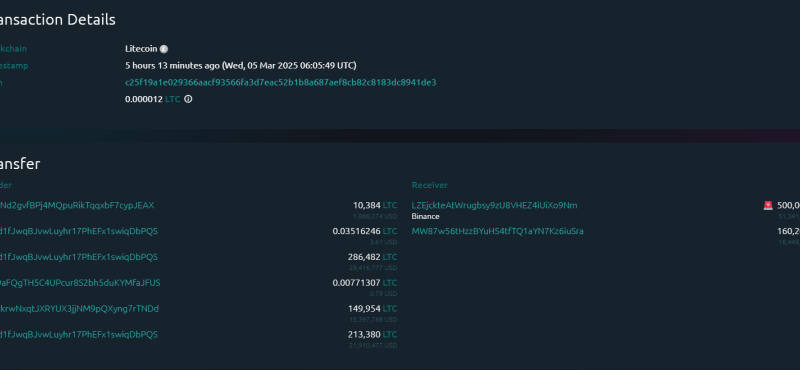This screenshot has height=370, width=800.
Task: Click the value 0.79 USD
Action: (x=384, y=294)
